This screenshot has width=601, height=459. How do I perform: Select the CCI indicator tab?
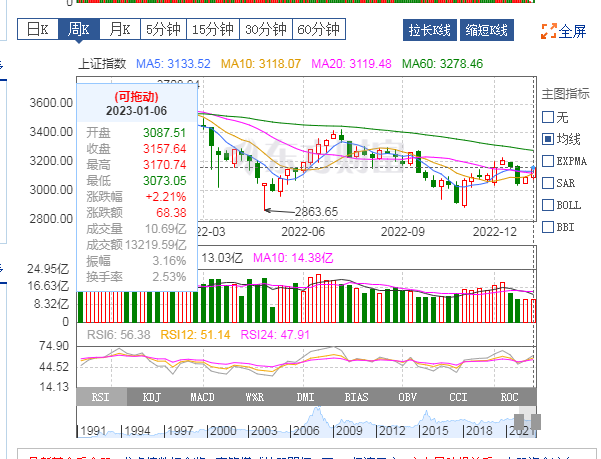coord(458,397)
